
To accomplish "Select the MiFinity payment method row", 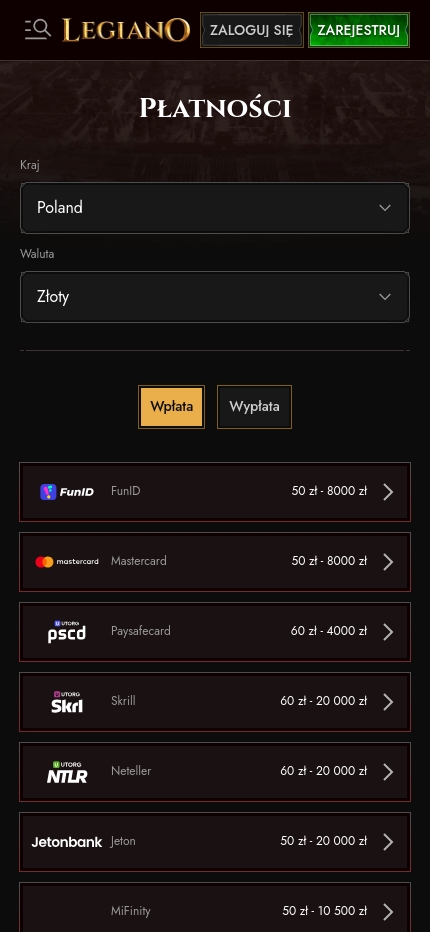I will point(215,908).
